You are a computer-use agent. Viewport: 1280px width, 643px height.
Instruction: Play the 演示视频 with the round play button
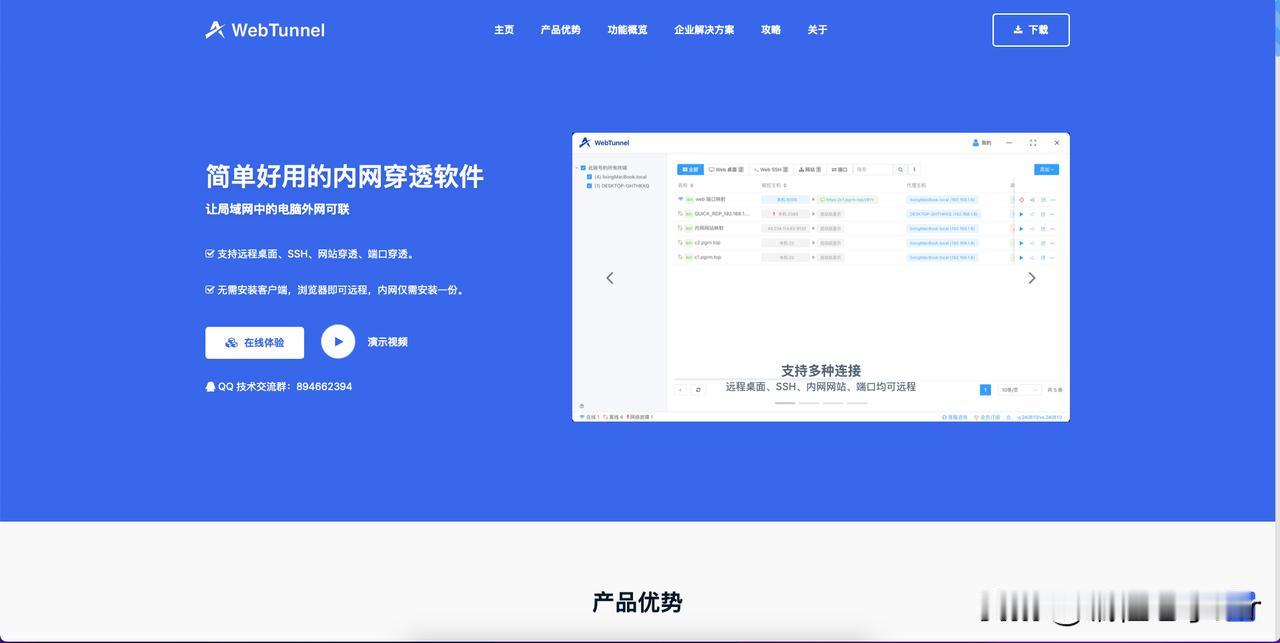(x=338, y=341)
